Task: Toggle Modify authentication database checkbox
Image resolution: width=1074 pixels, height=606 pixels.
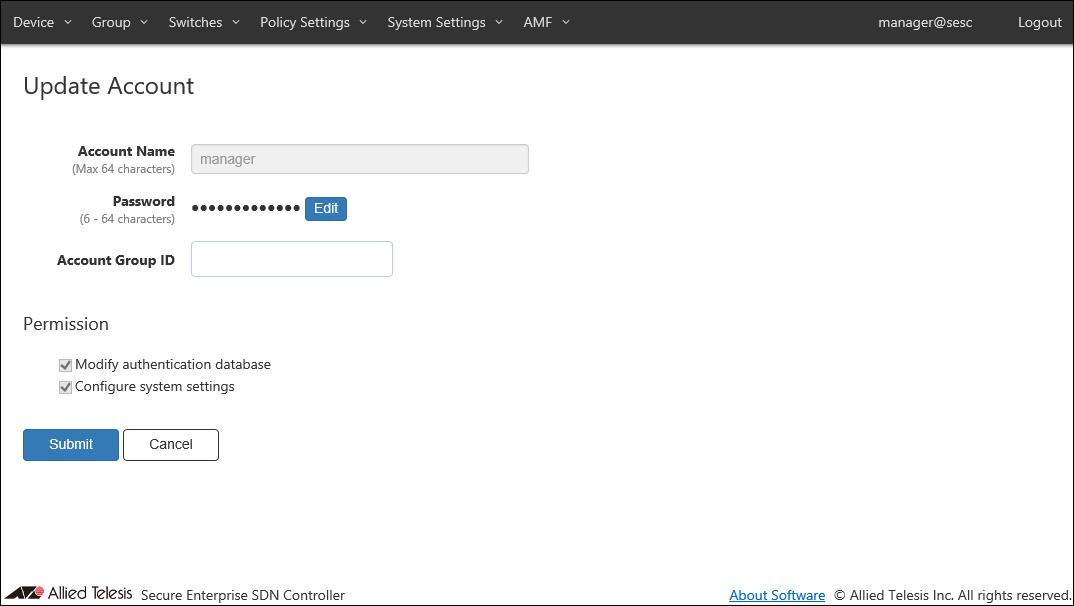Action: point(66,365)
